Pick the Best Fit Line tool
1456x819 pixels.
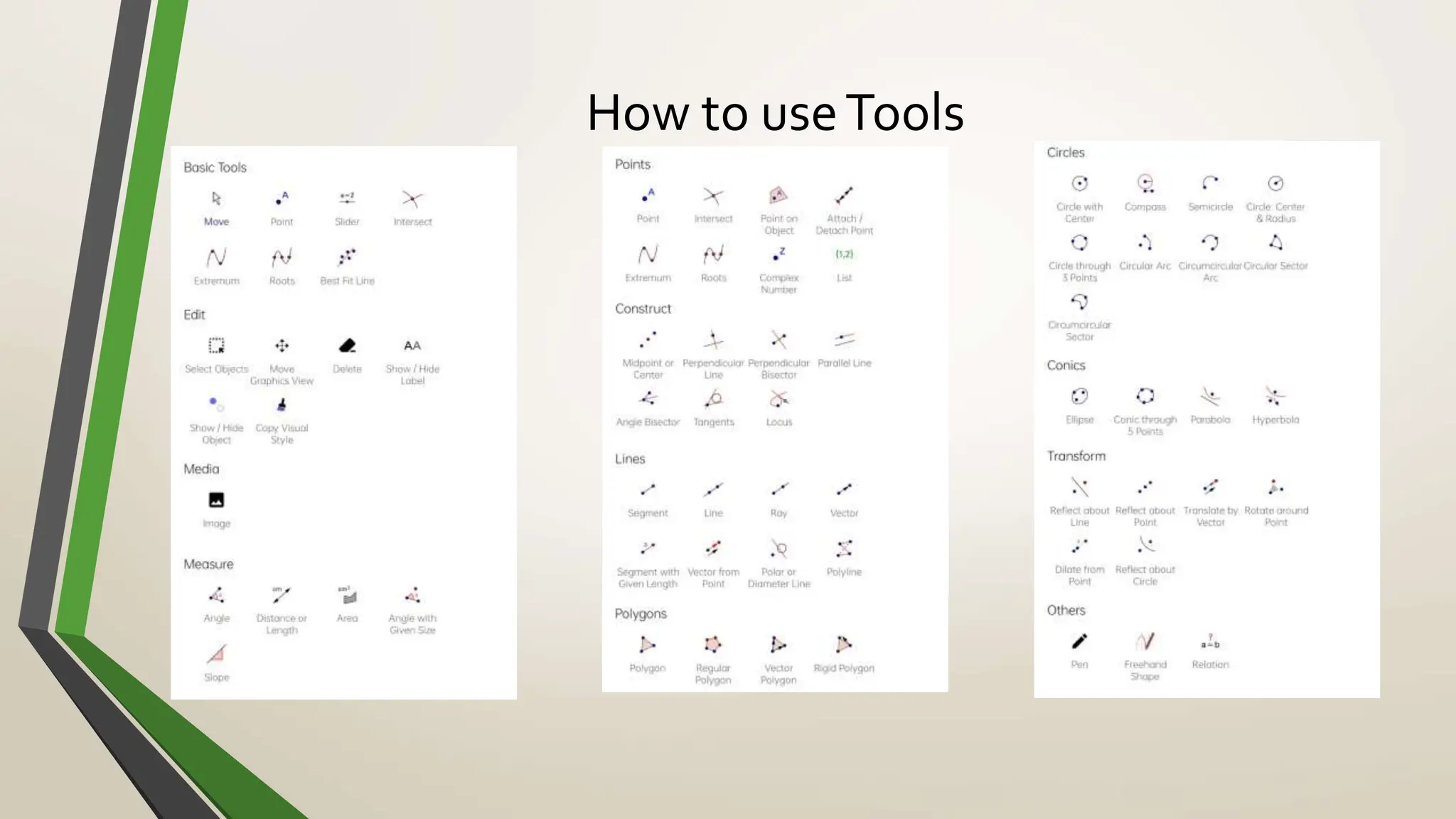(347, 257)
